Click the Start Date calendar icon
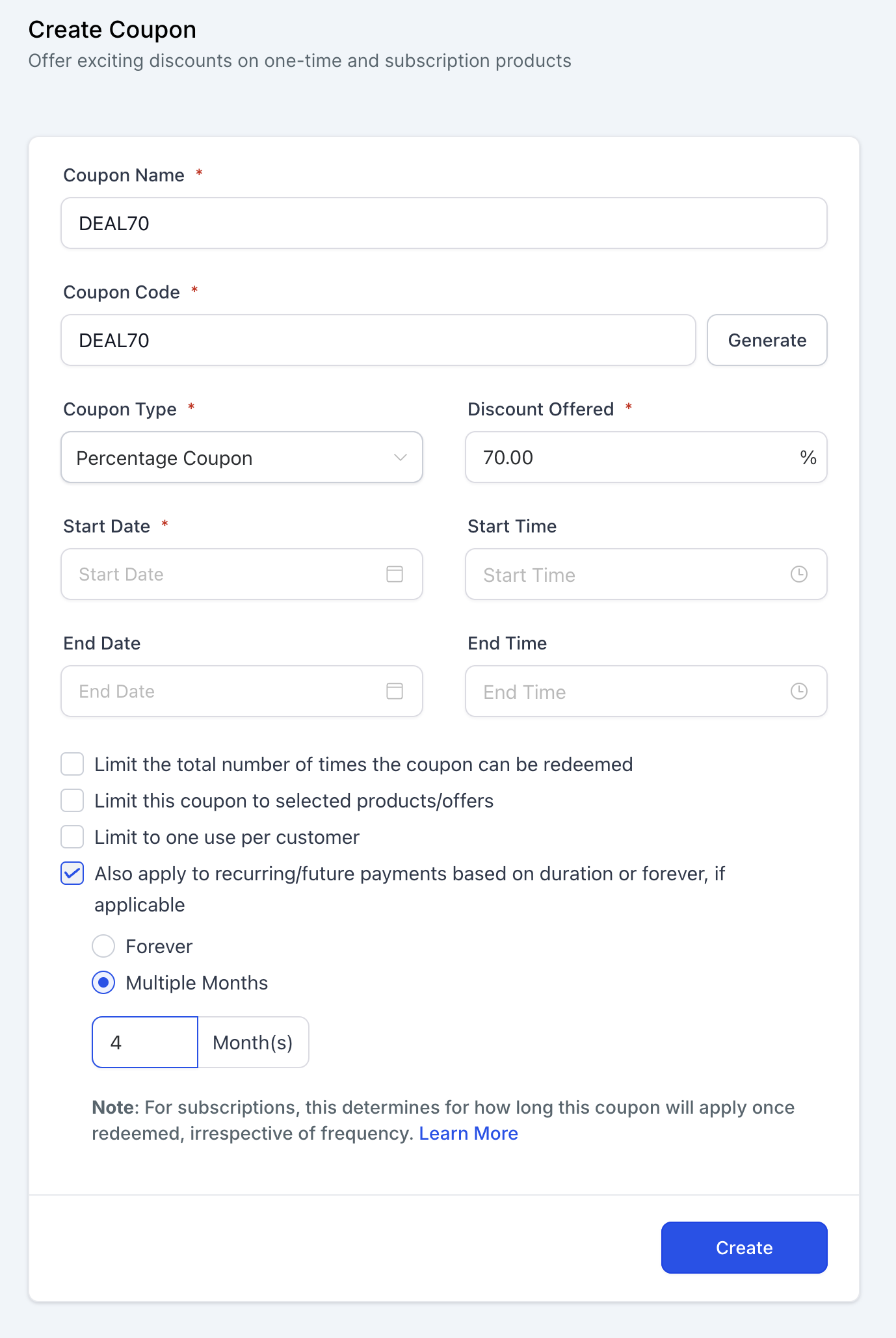Screen dimensions: 896x1338 [395, 574]
